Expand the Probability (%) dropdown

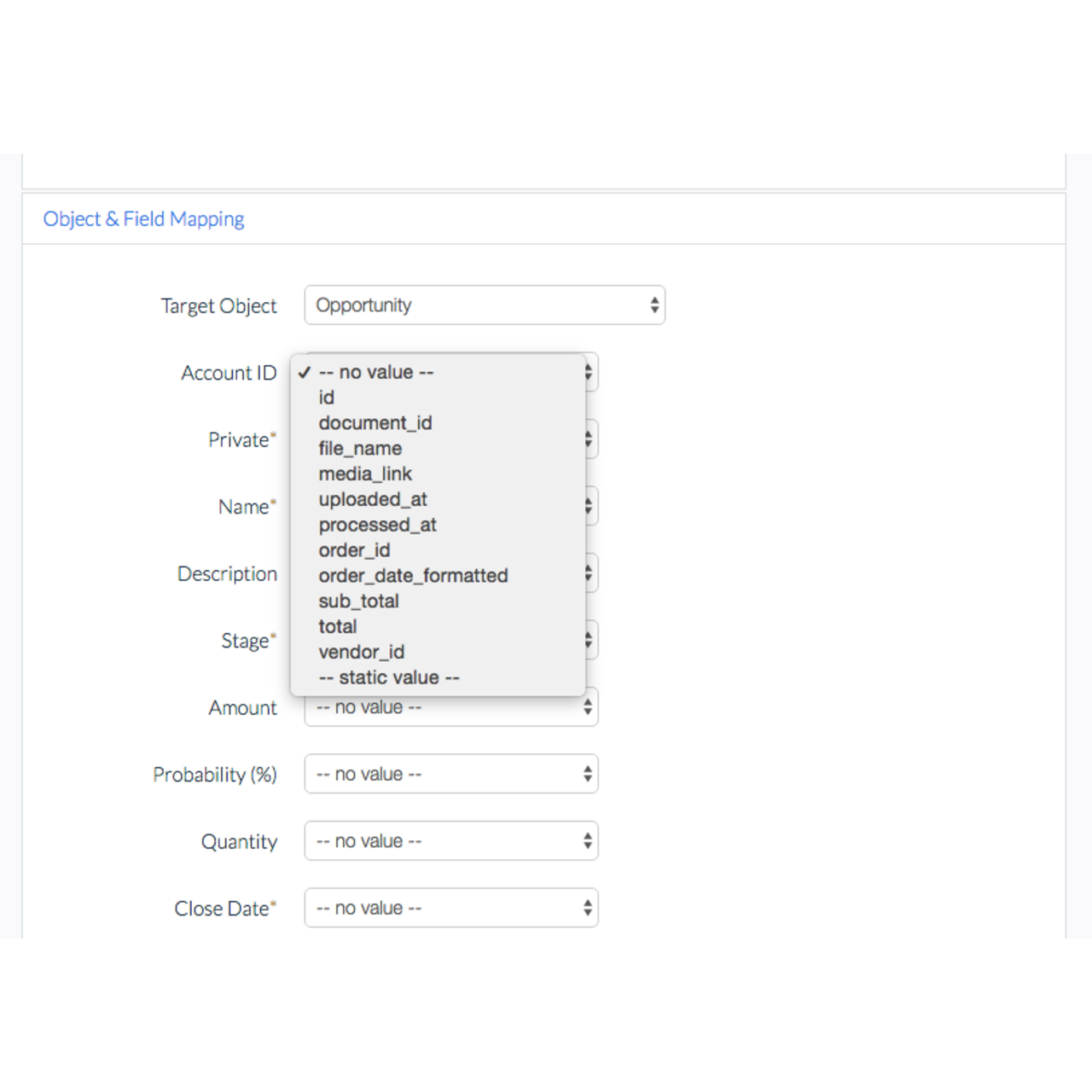click(x=450, y=775)
